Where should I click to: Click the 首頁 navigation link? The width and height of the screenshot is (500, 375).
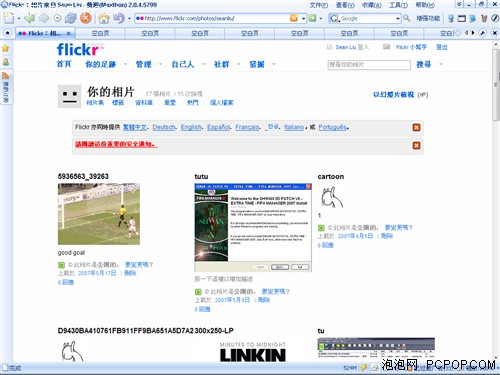point(64,64)
